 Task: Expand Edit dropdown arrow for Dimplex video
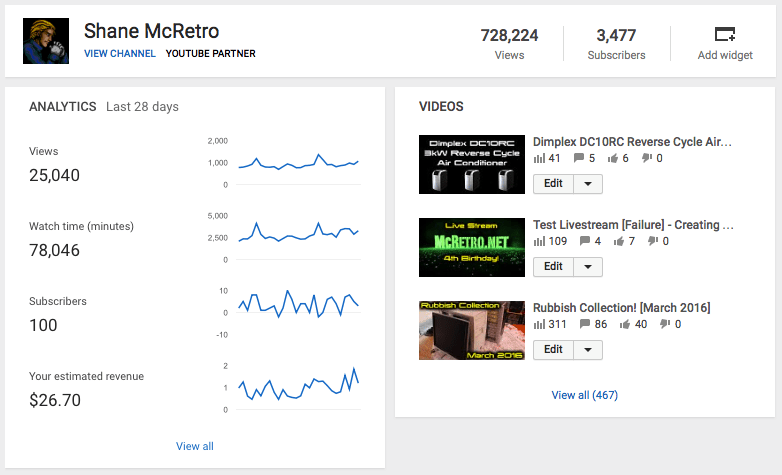pyautogui.click(x=588, y=184)
